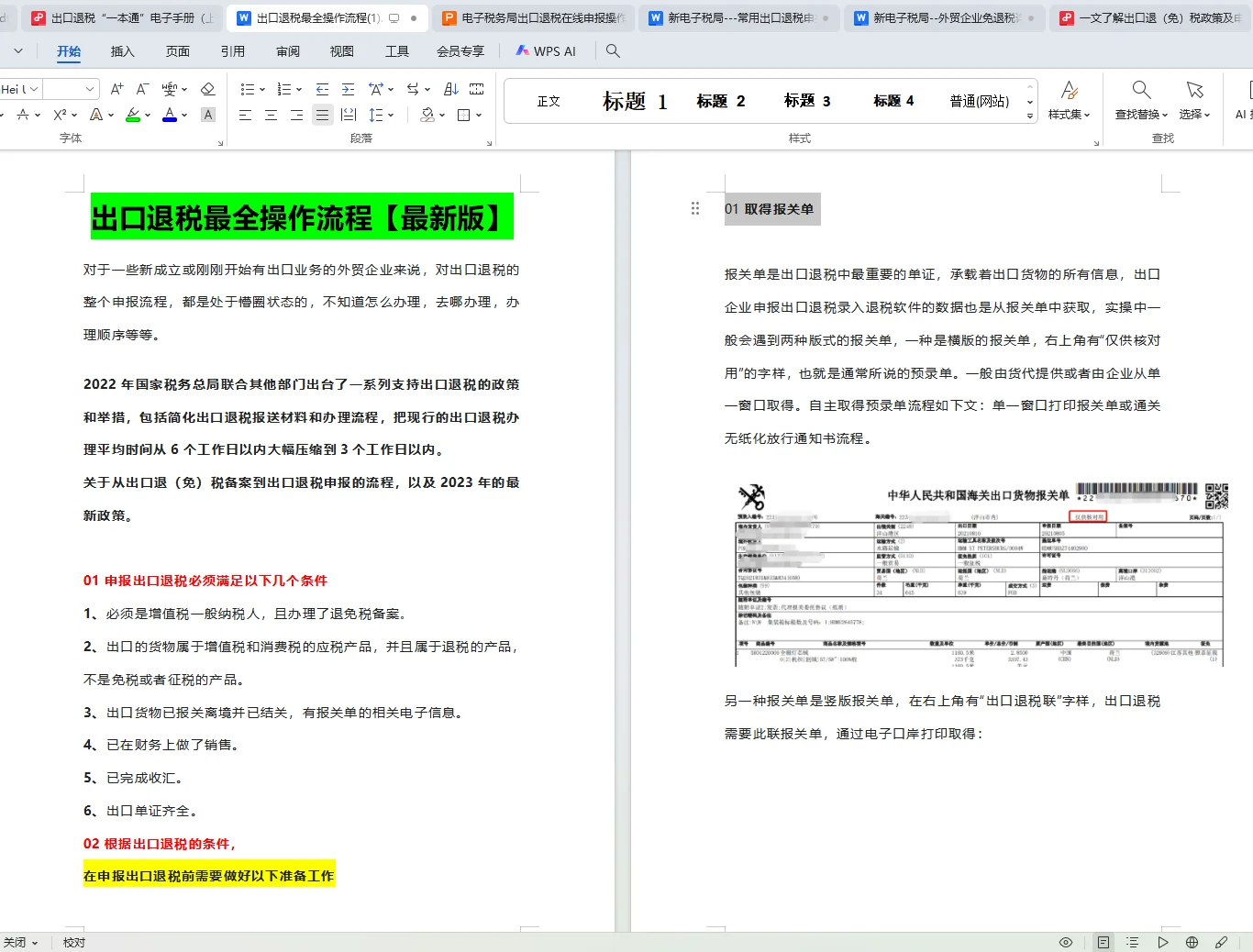
Task: Enable eye protection mode in status bar
Action: 1065,942
